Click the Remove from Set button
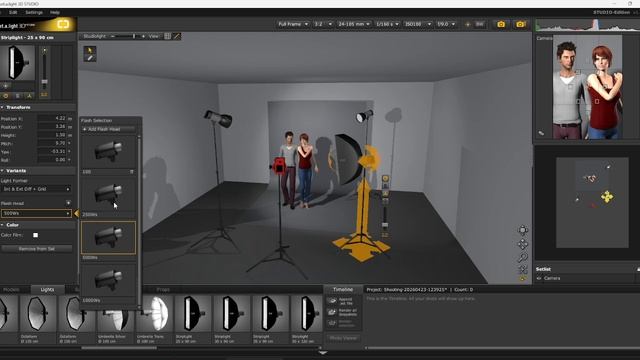Image resolution: width=640 pixels, height=360 pixels. (x=37, y=249)
